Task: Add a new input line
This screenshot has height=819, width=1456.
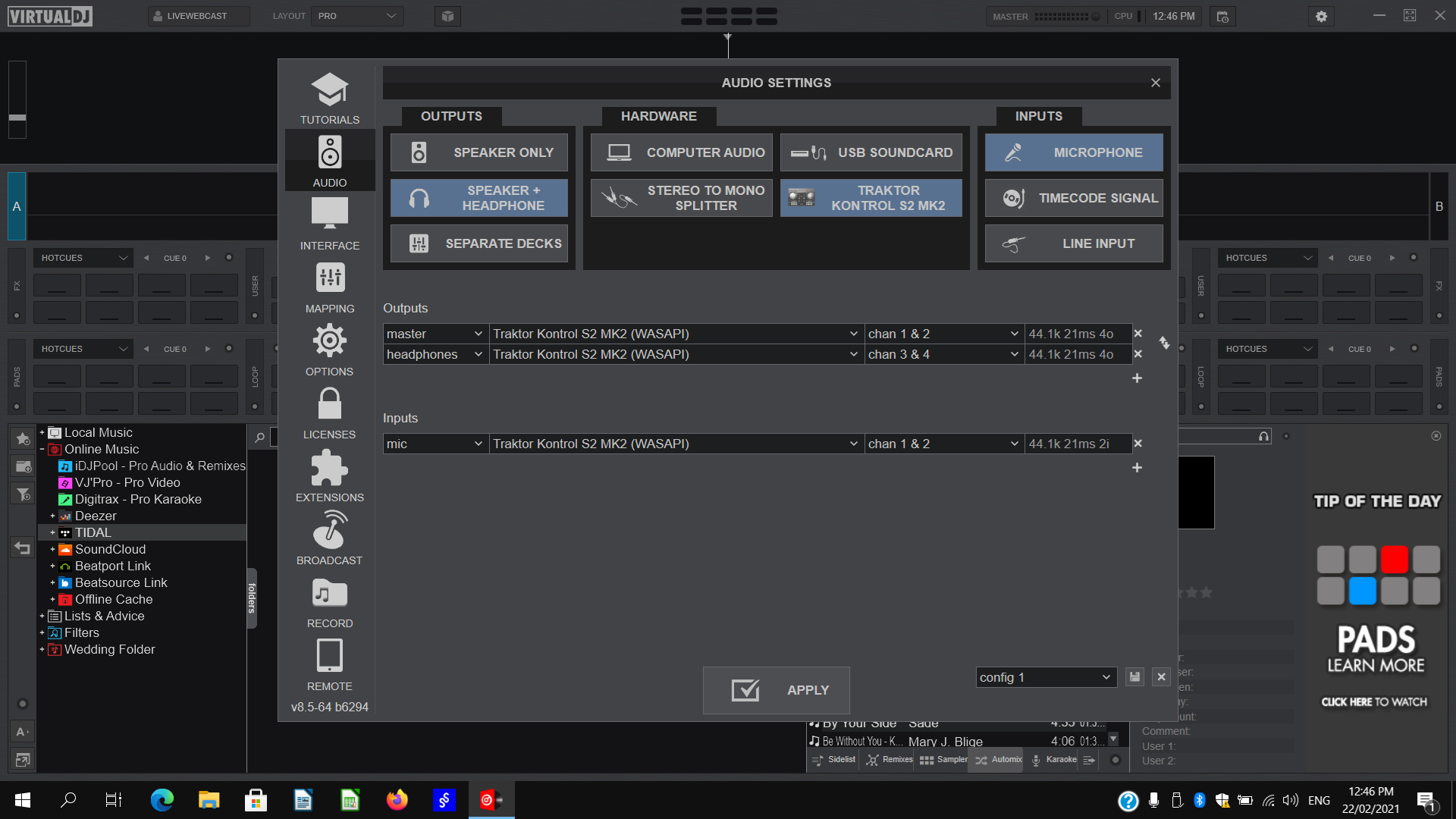Action: click(1137, 467)
